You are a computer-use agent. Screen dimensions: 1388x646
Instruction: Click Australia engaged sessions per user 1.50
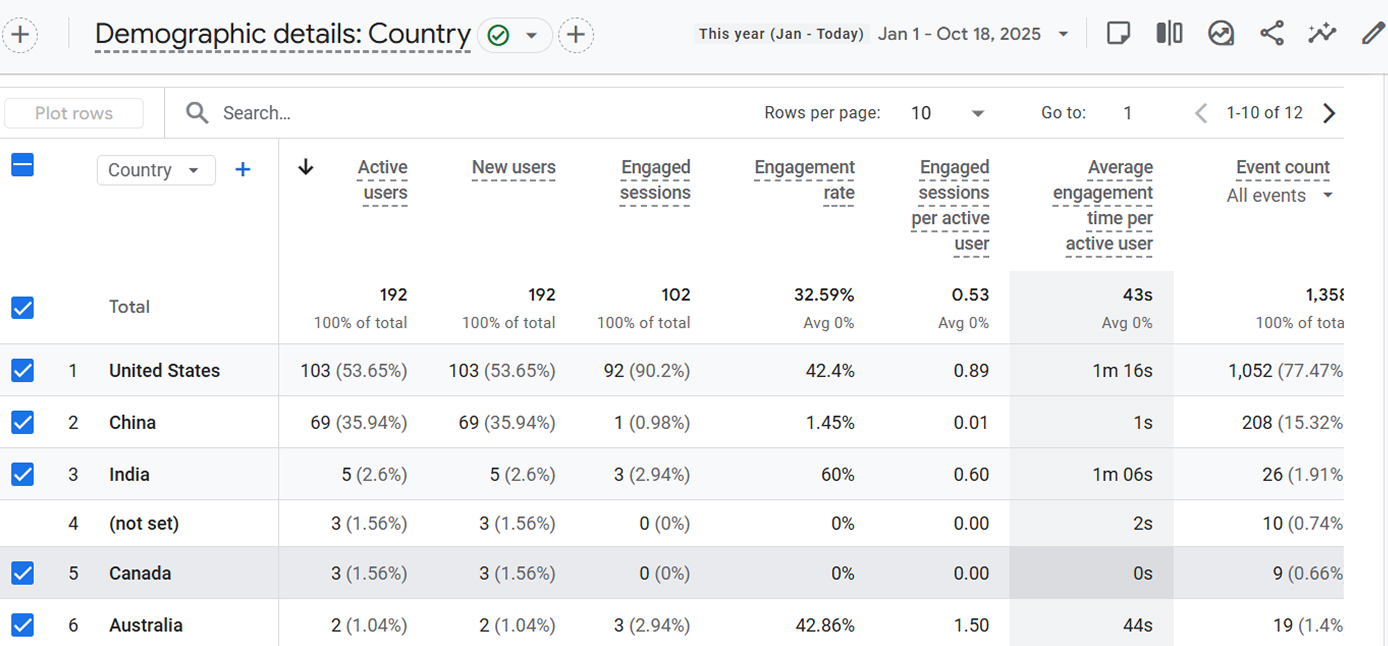(x=971, y=625)
